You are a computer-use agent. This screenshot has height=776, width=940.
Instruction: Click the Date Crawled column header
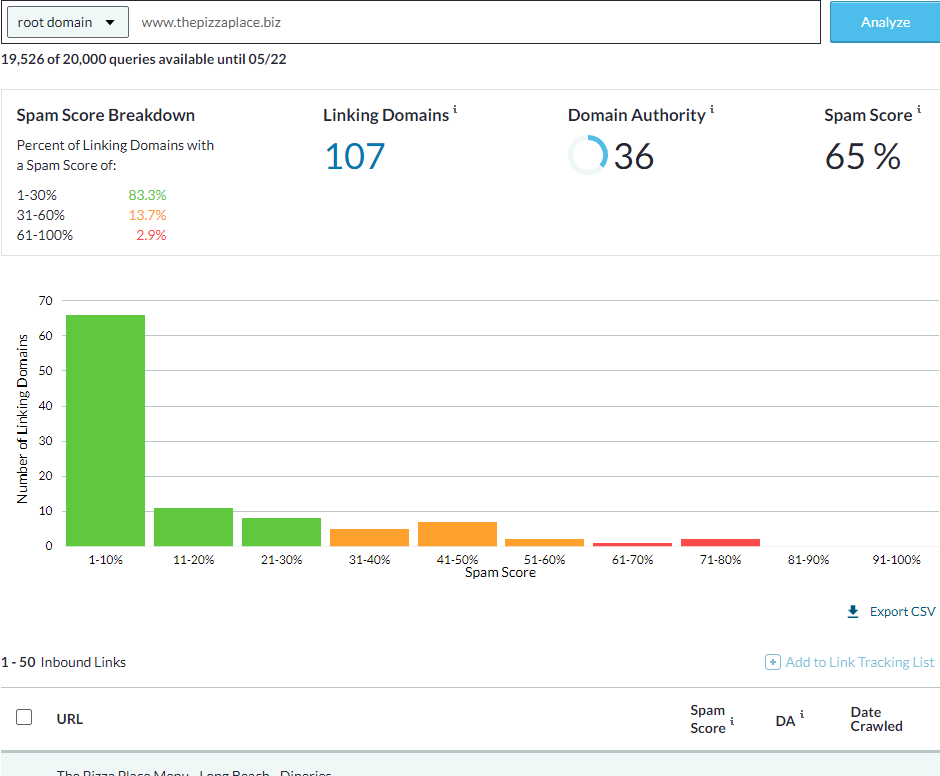[x=876, y=719]
